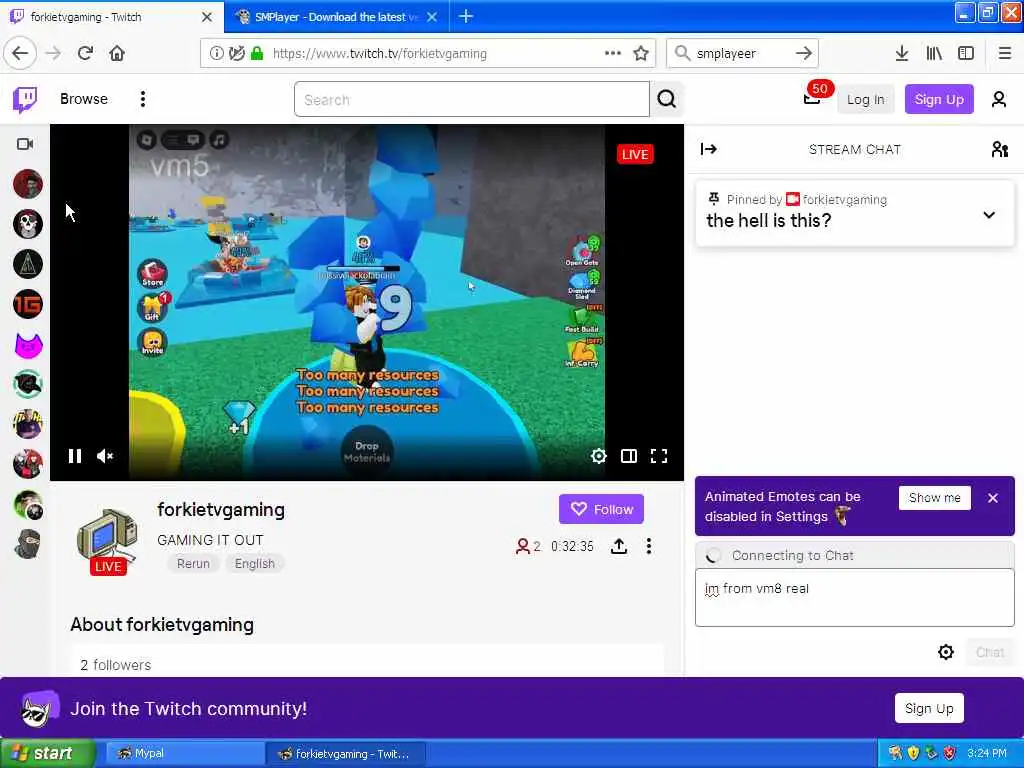Reload the page with the refresh icon
The image size is (1024, 768).
86,53
